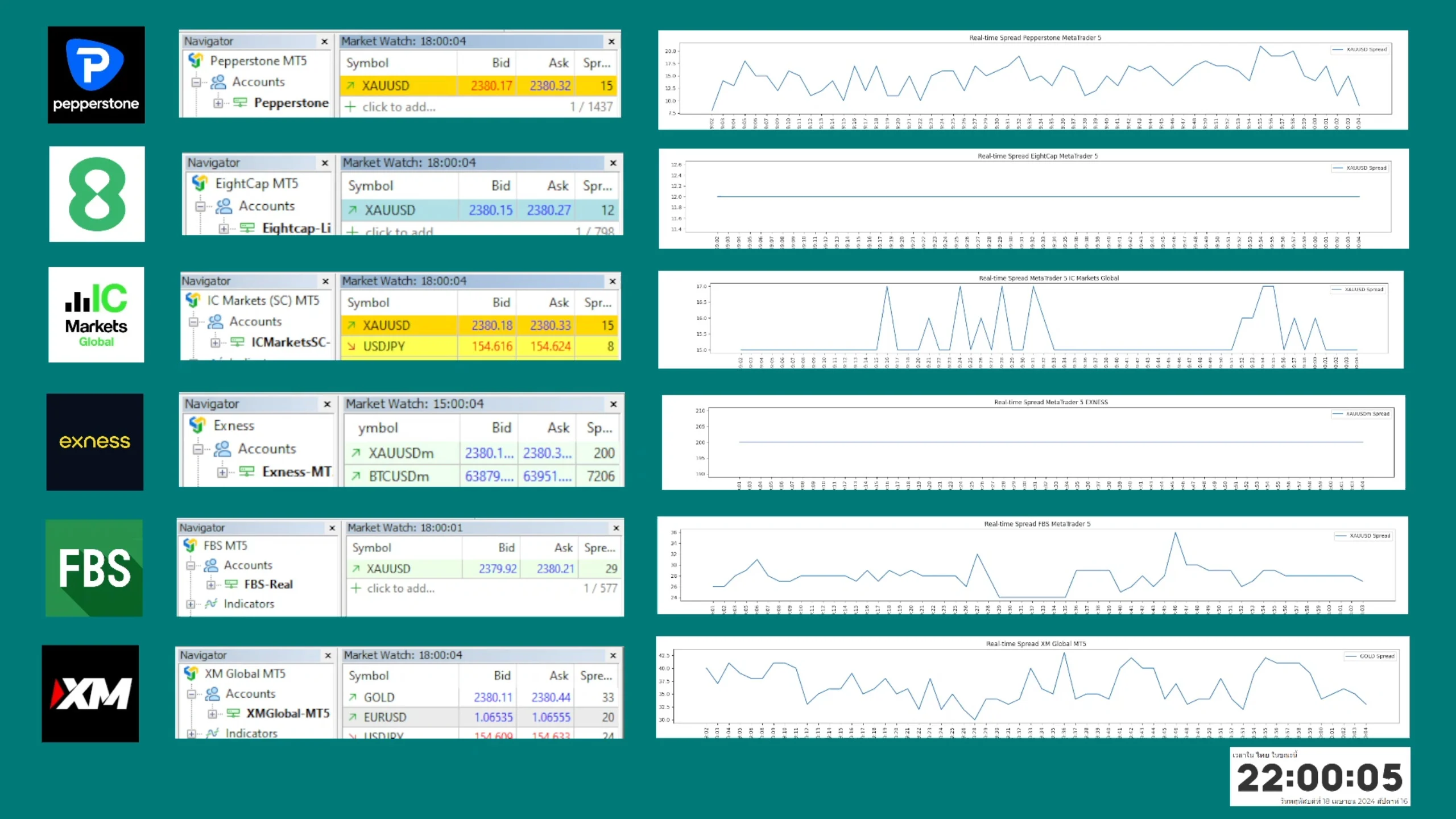Click the XMGlobal-MT5 server icon
The image size is (1456, 819).
click(x=233, y=713)
